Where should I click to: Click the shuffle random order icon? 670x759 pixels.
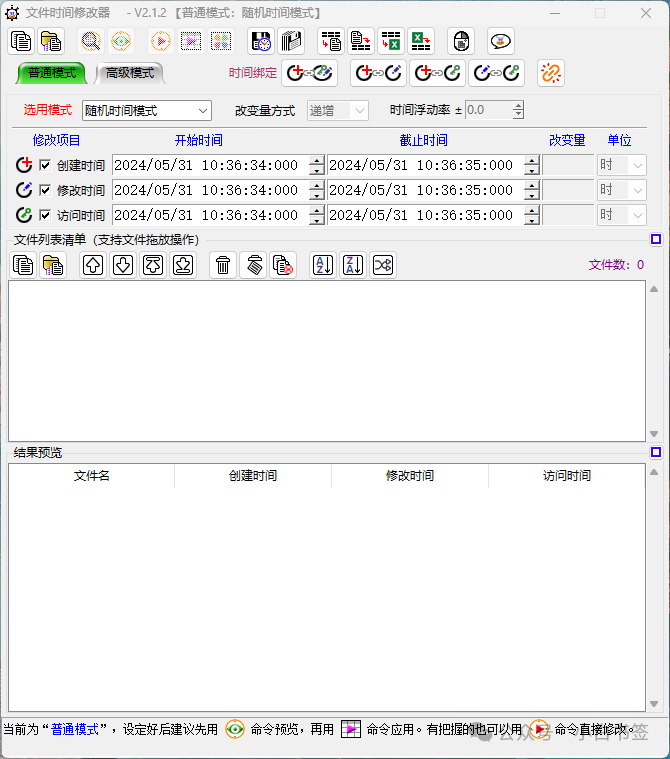click(x=383, y=265)
